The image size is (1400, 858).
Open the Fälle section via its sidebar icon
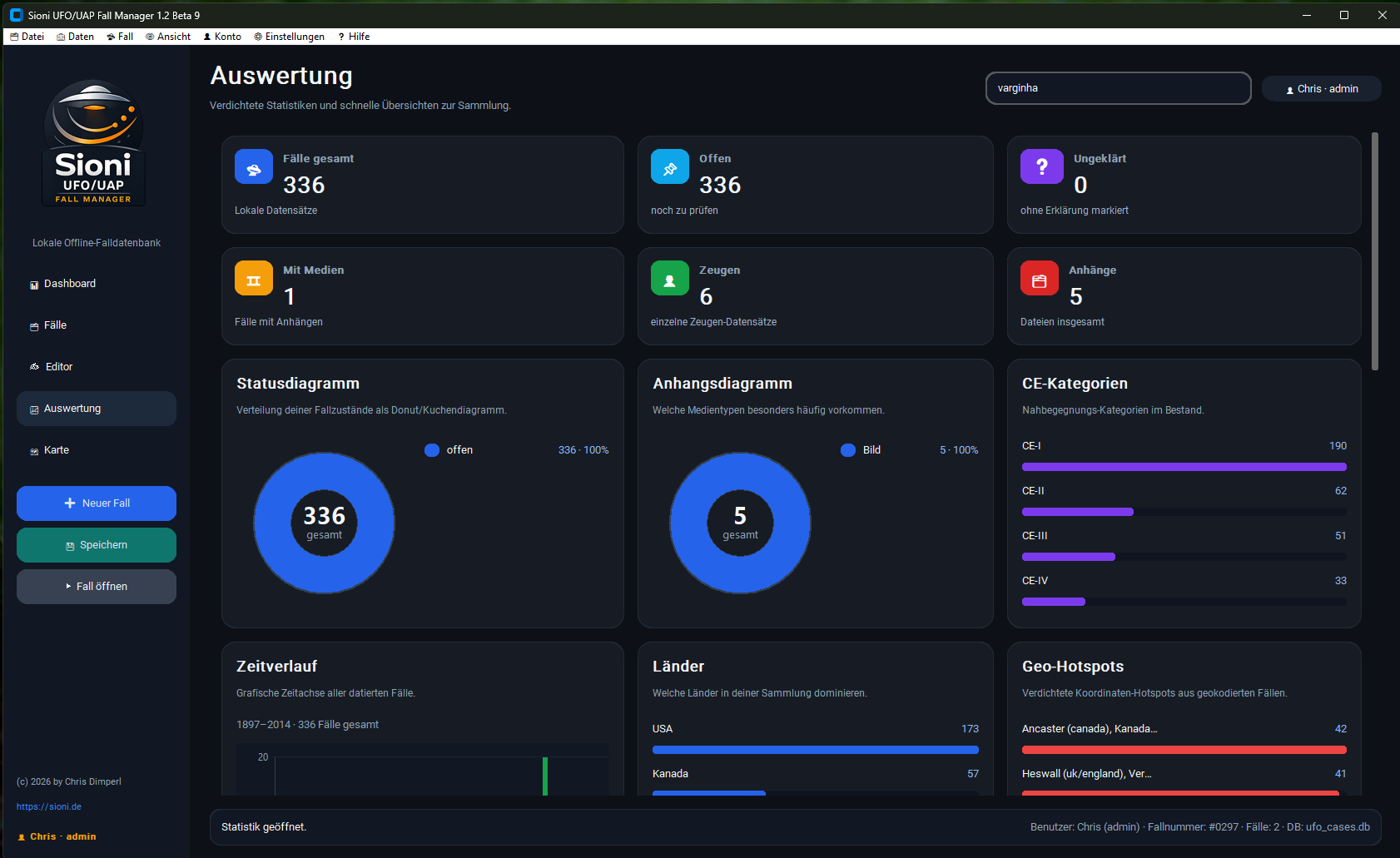coord(33,325)
